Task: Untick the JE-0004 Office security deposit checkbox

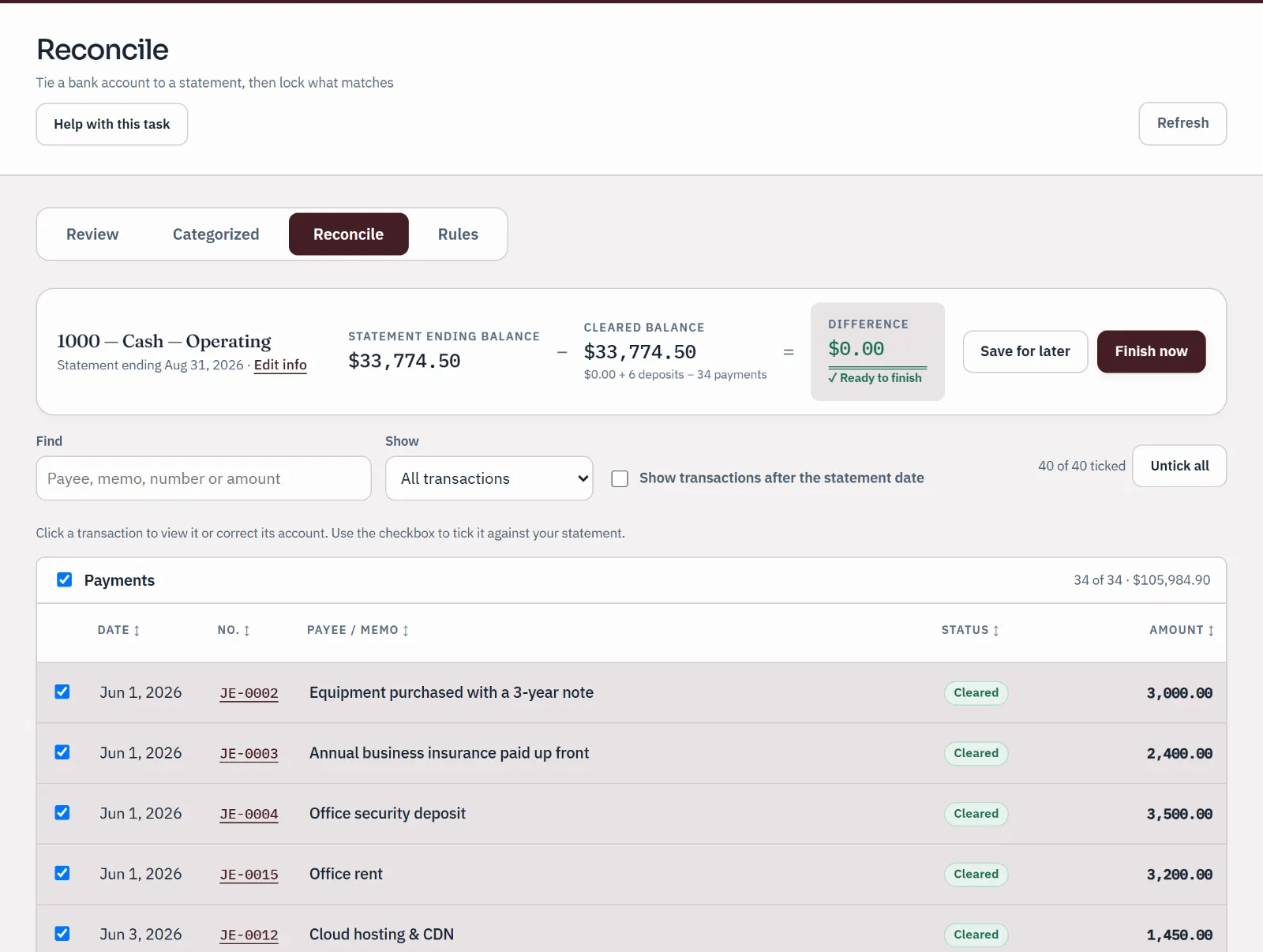Action: [x=62, y=813]
